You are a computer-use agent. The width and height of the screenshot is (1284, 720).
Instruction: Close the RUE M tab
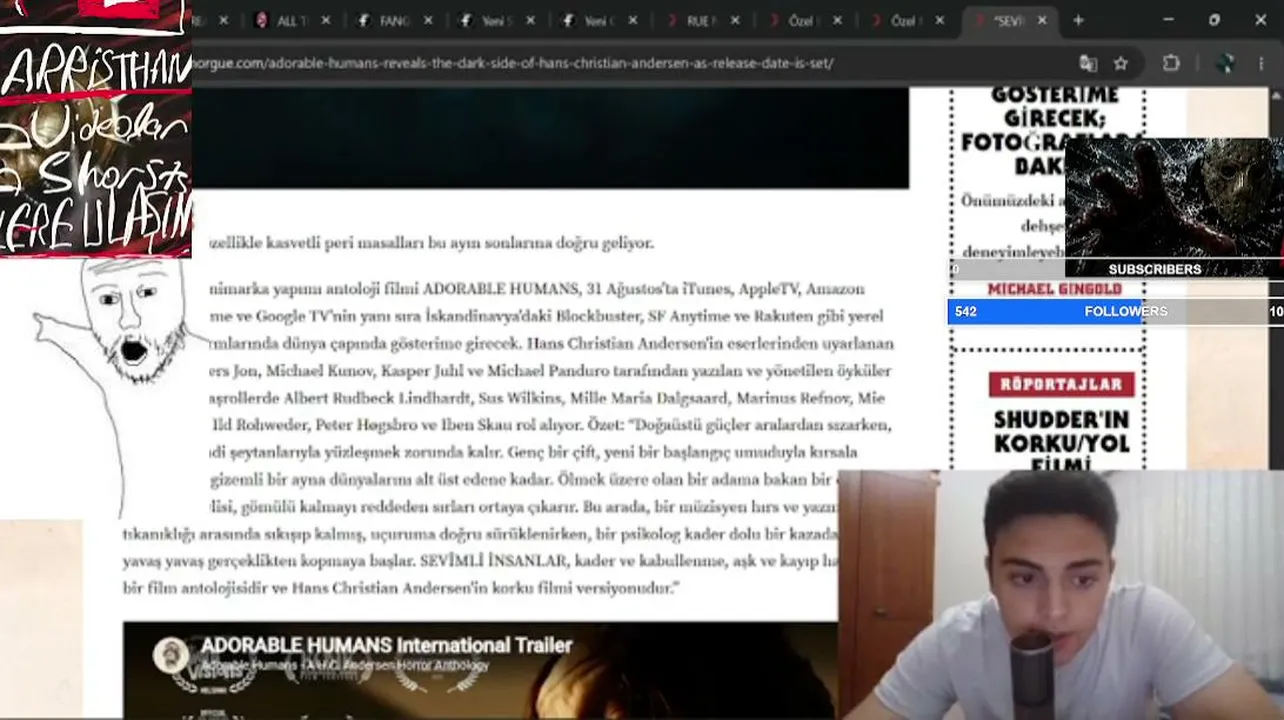coord(735,20)
